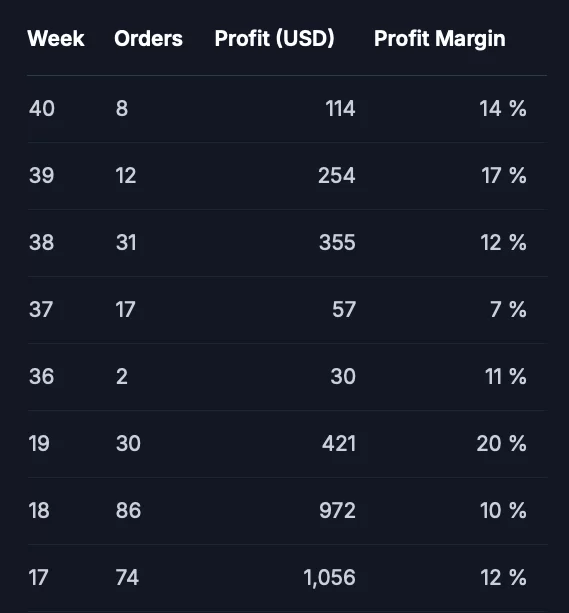Click the 1,056 profit value
This screenshot has height=613, width=569.
330,577
